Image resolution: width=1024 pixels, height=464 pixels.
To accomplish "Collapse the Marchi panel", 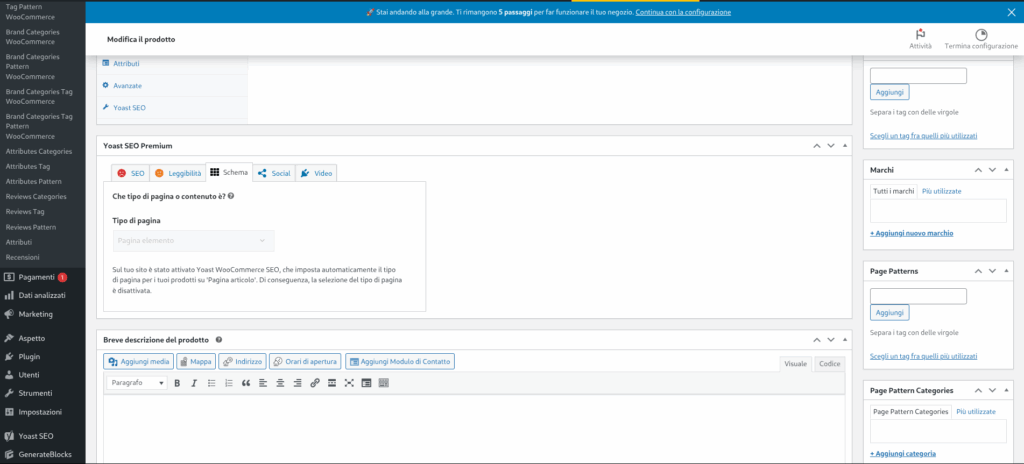I will tap(1006, 170).
